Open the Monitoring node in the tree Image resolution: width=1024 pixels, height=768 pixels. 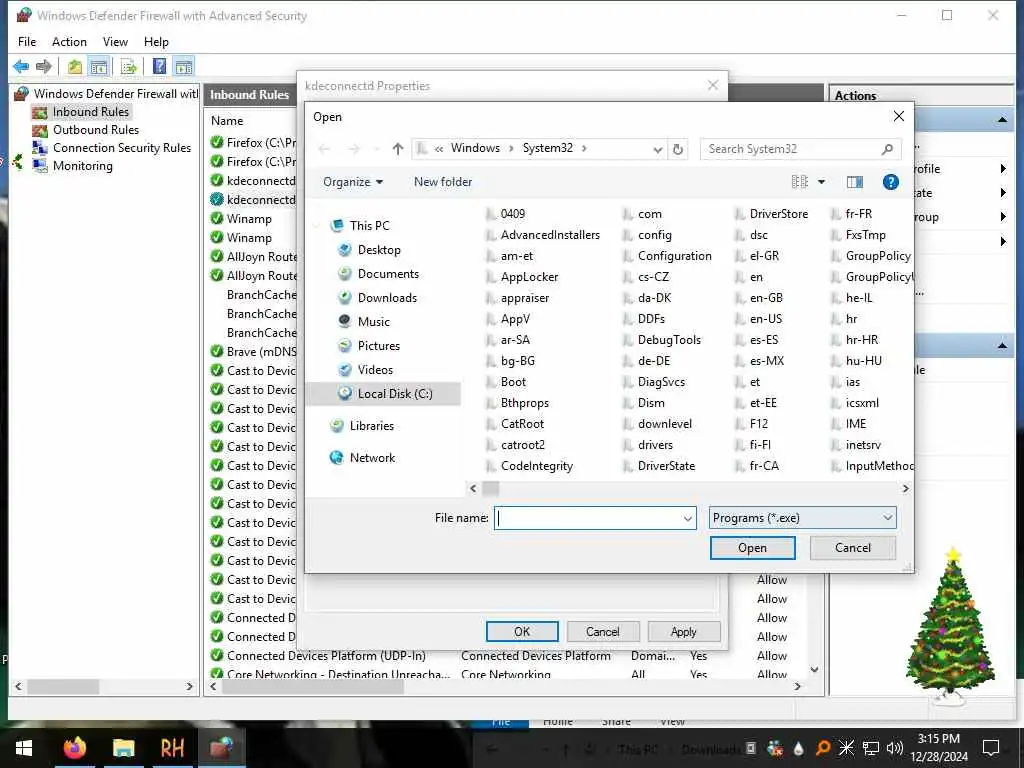[82, 166]
